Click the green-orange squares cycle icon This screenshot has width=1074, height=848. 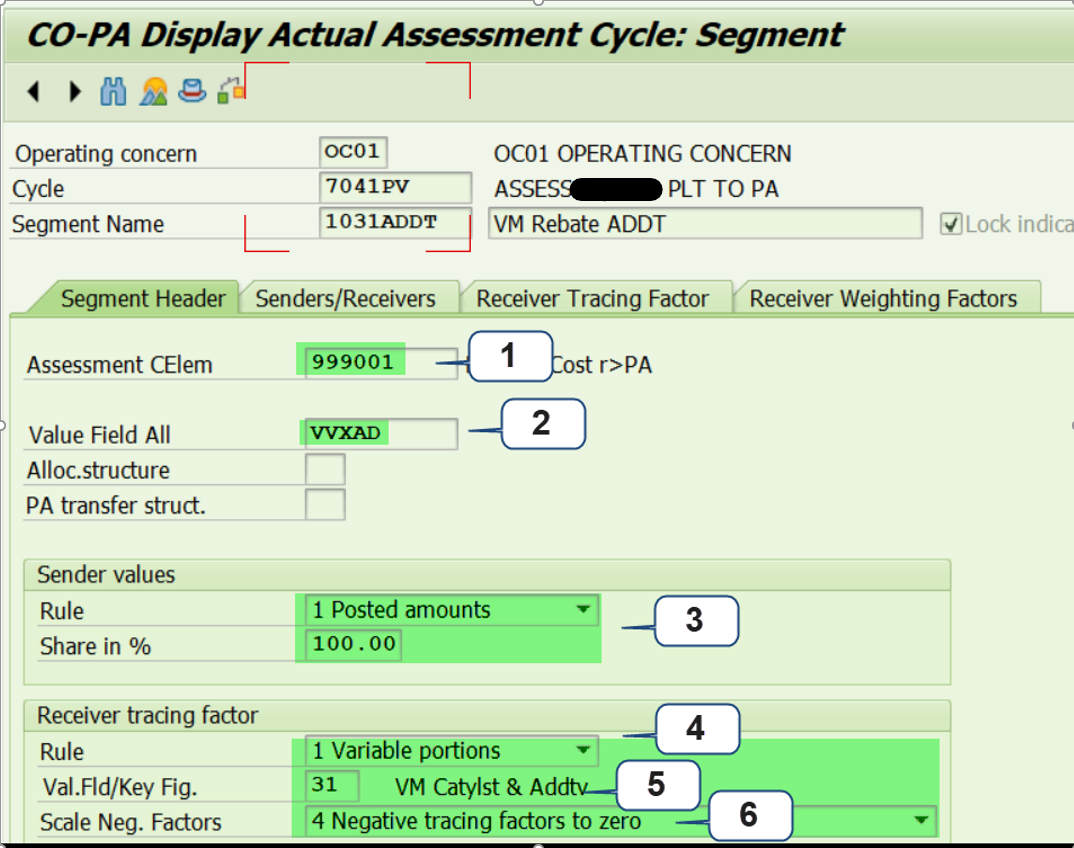231,92
